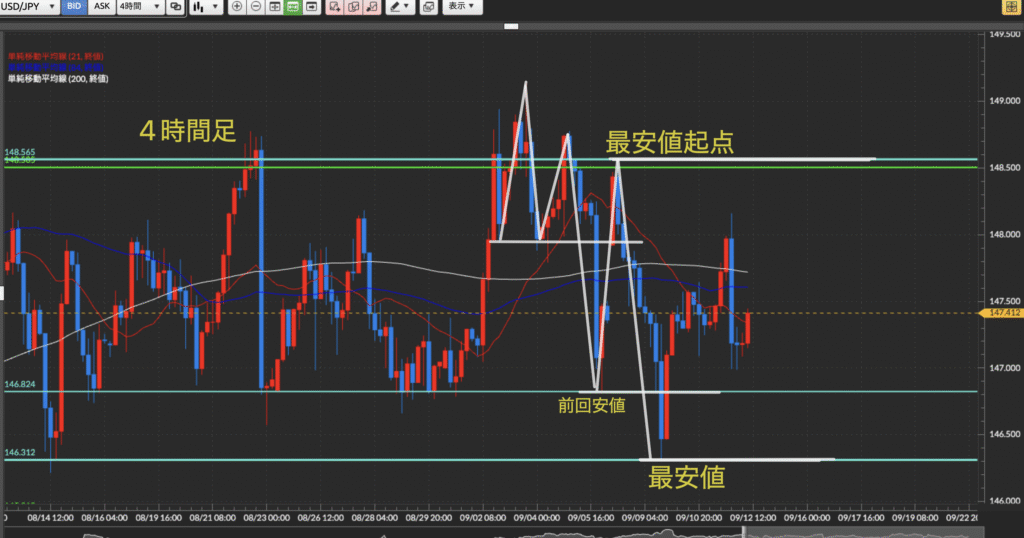Image resolution: width=1024 pixels, height=538 pixels.
Task: Switch price display to ASK
Action: [102, 7]
